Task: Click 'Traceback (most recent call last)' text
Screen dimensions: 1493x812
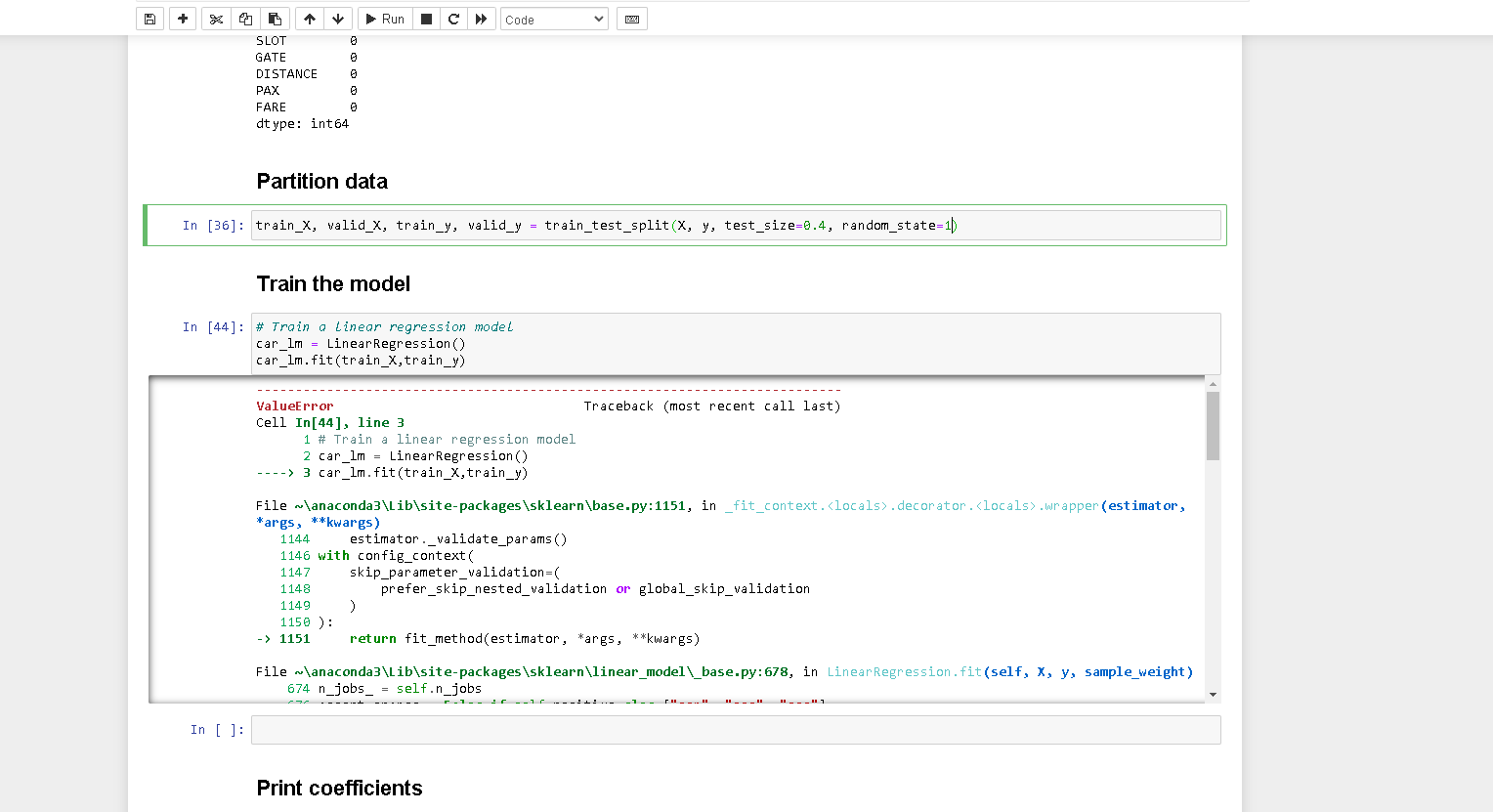Action: pos(712,406)
